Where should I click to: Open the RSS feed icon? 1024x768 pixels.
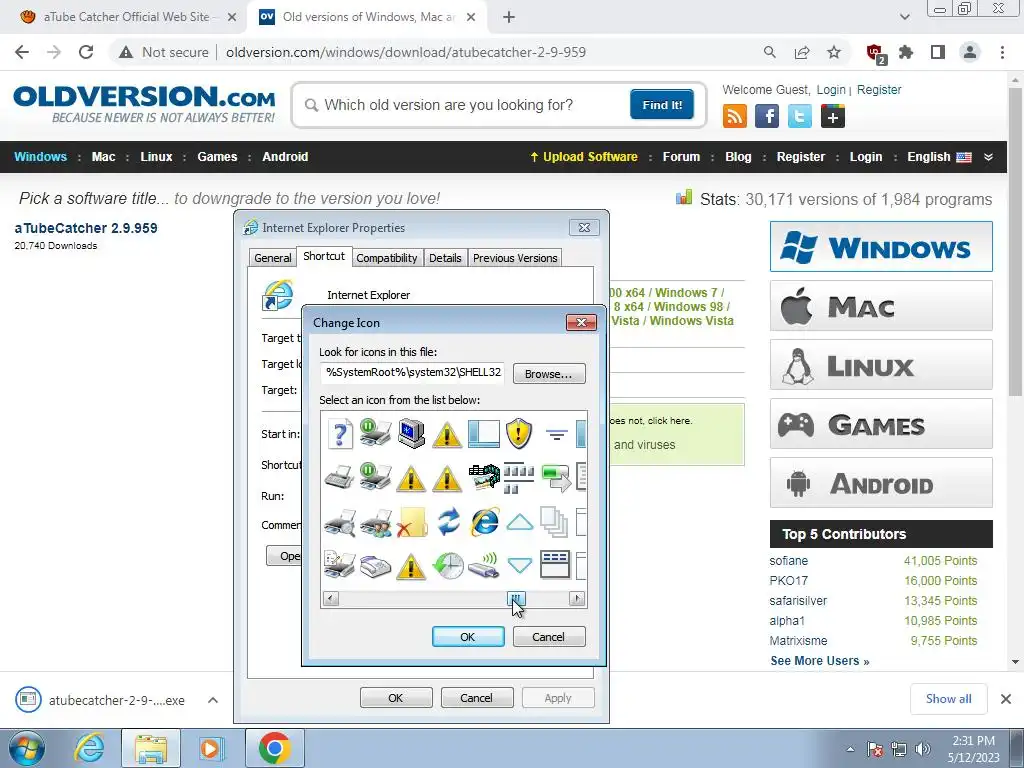[x=735, y=116]
